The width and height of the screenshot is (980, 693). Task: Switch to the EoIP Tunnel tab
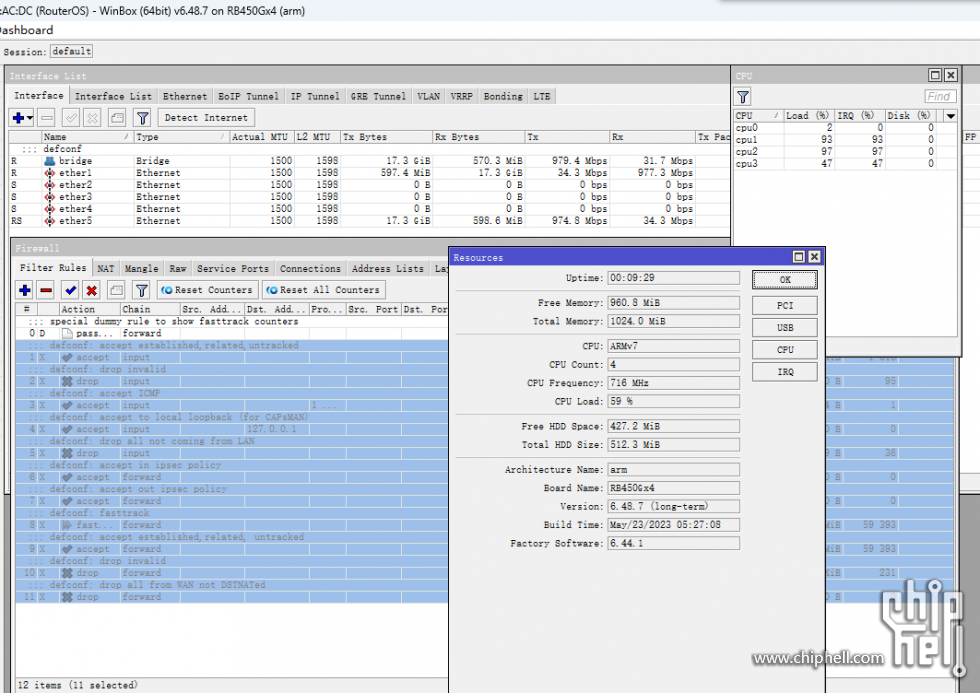click(248, 96)
